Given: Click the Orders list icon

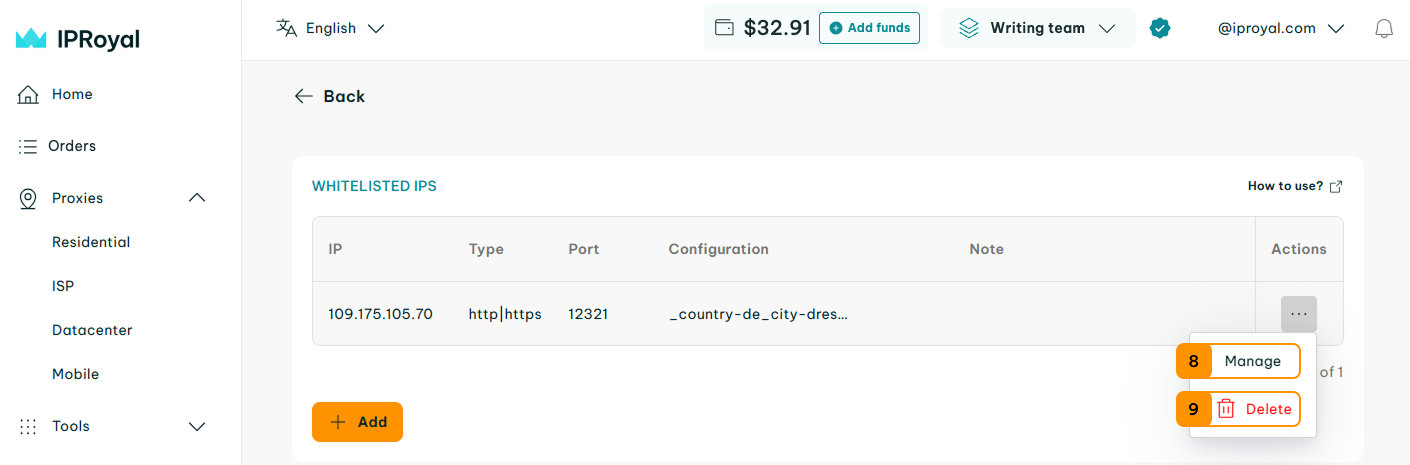Looking at the screenshot, I should pos(28,146).
